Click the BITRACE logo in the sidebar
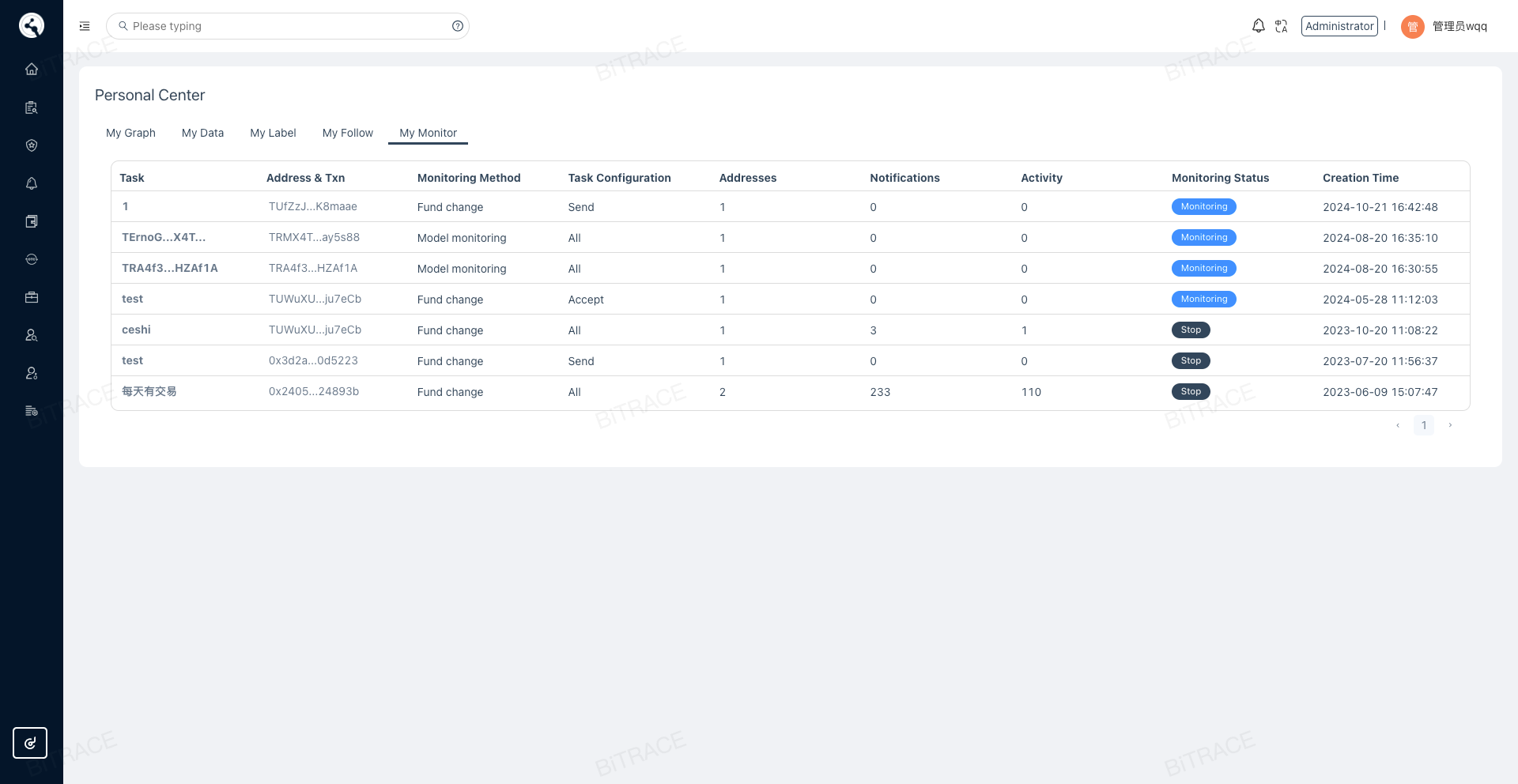The width and height of the screenshot is (1518, 784). tap(32, 25)
